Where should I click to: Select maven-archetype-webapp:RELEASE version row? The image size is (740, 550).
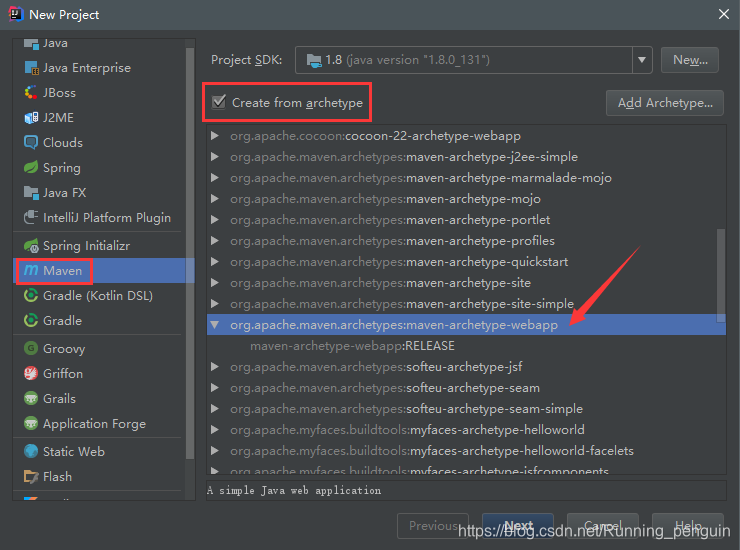tap(466, 346)
